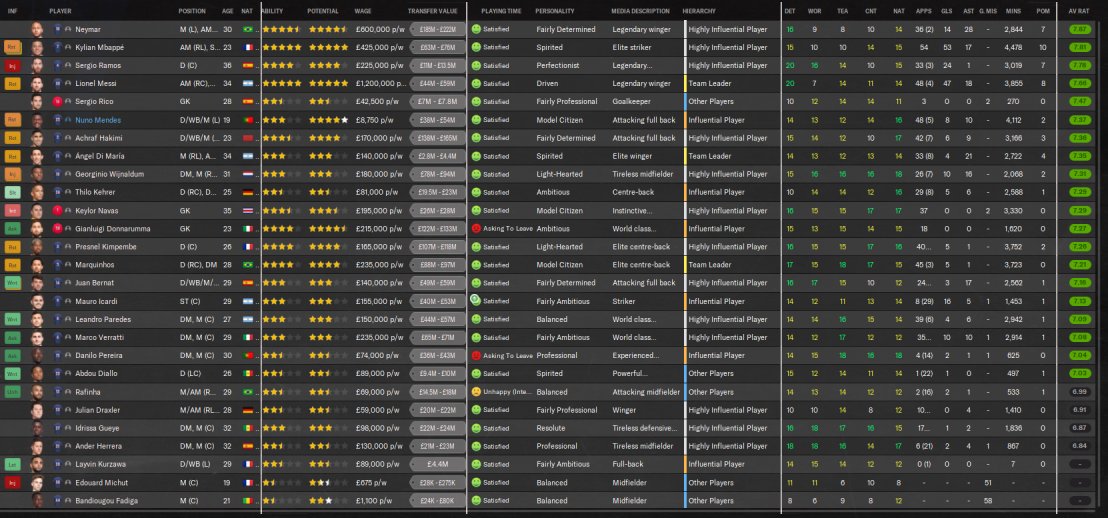Open Presnel Kimpembe's player name
Screen dimensions: 1108x518
tap(106, 247)
